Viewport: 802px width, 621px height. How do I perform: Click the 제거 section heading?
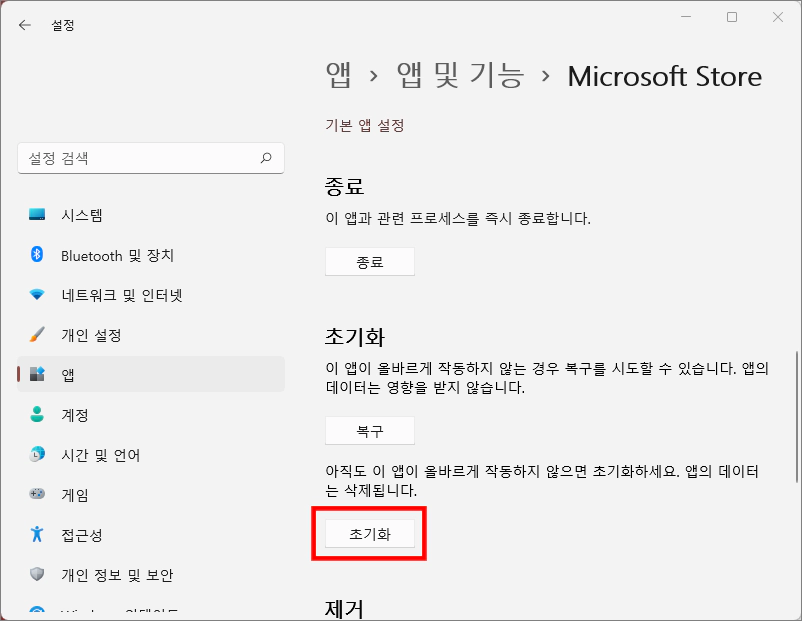coord(344,609)
